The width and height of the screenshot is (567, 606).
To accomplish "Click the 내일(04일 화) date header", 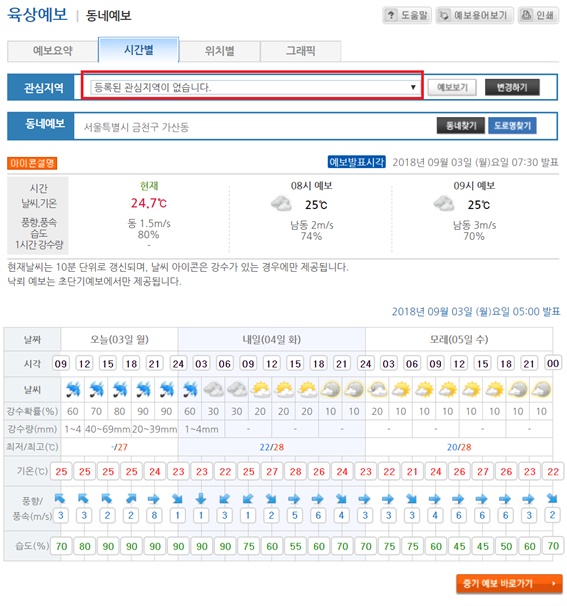I will click(x=272, y=339).
